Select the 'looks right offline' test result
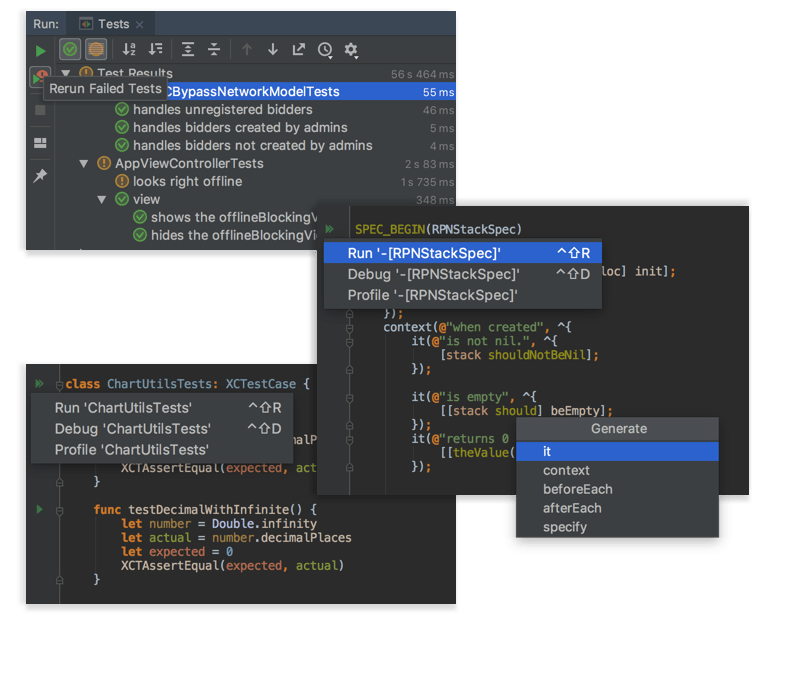Screen dimensions: 786x700 (x=187, y=182)
